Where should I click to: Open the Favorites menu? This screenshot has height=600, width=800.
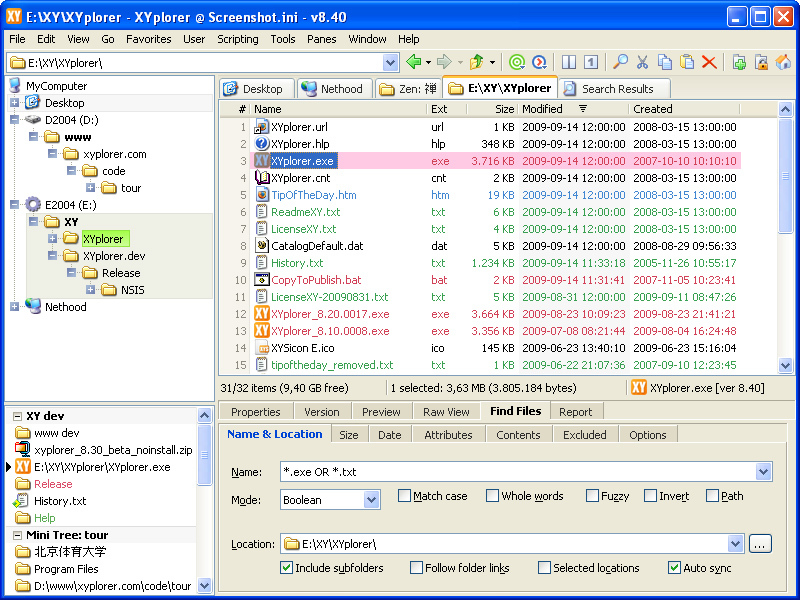(x=148, y=39)
